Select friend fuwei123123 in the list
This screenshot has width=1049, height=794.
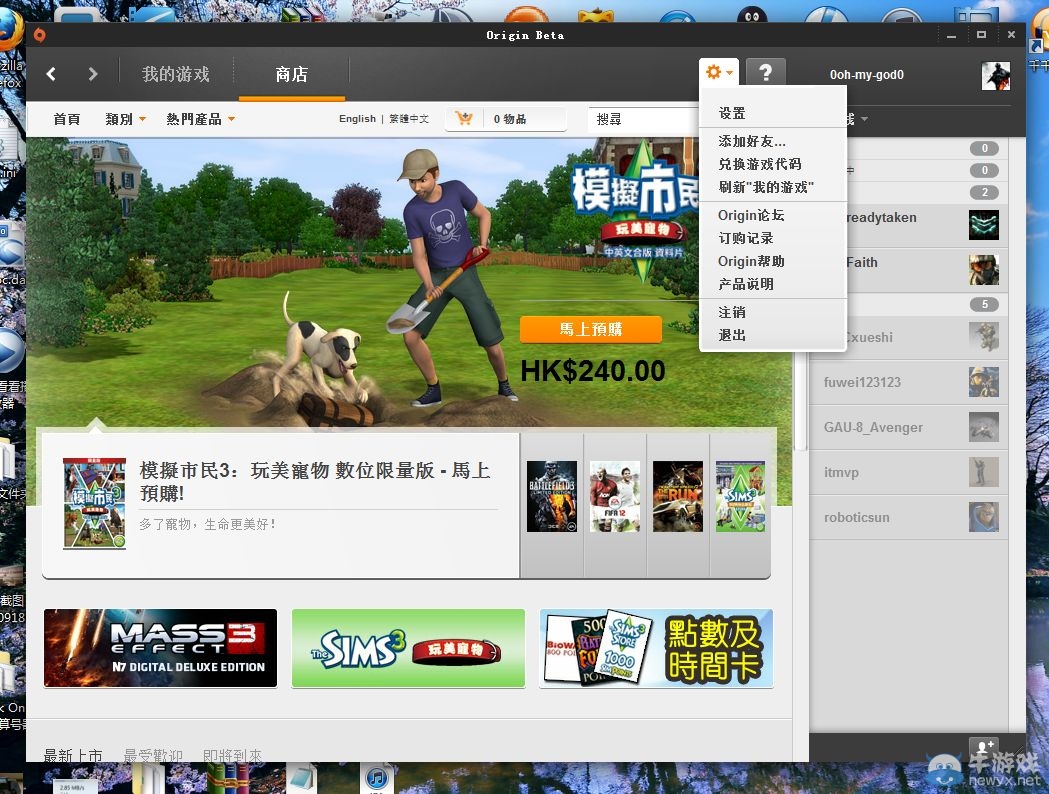(908, 382)
